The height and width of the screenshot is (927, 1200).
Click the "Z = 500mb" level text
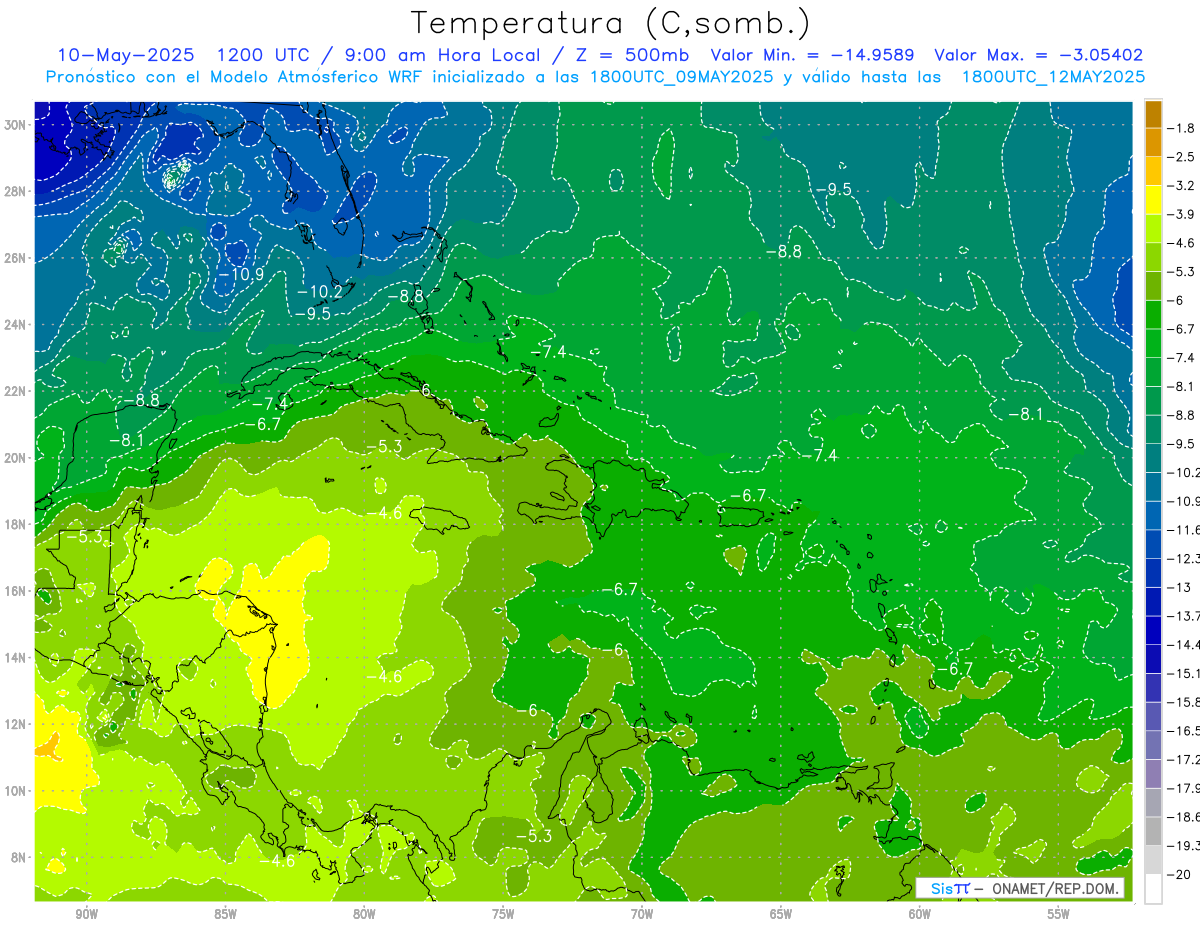tap(630, 55)
